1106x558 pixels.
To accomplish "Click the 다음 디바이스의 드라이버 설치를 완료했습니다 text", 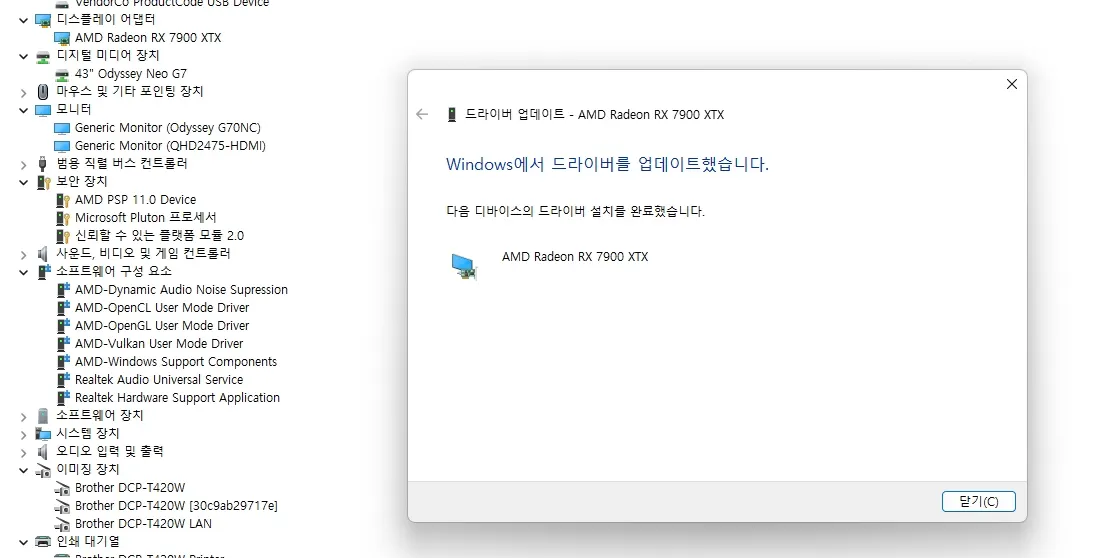I will coord(576,211).
